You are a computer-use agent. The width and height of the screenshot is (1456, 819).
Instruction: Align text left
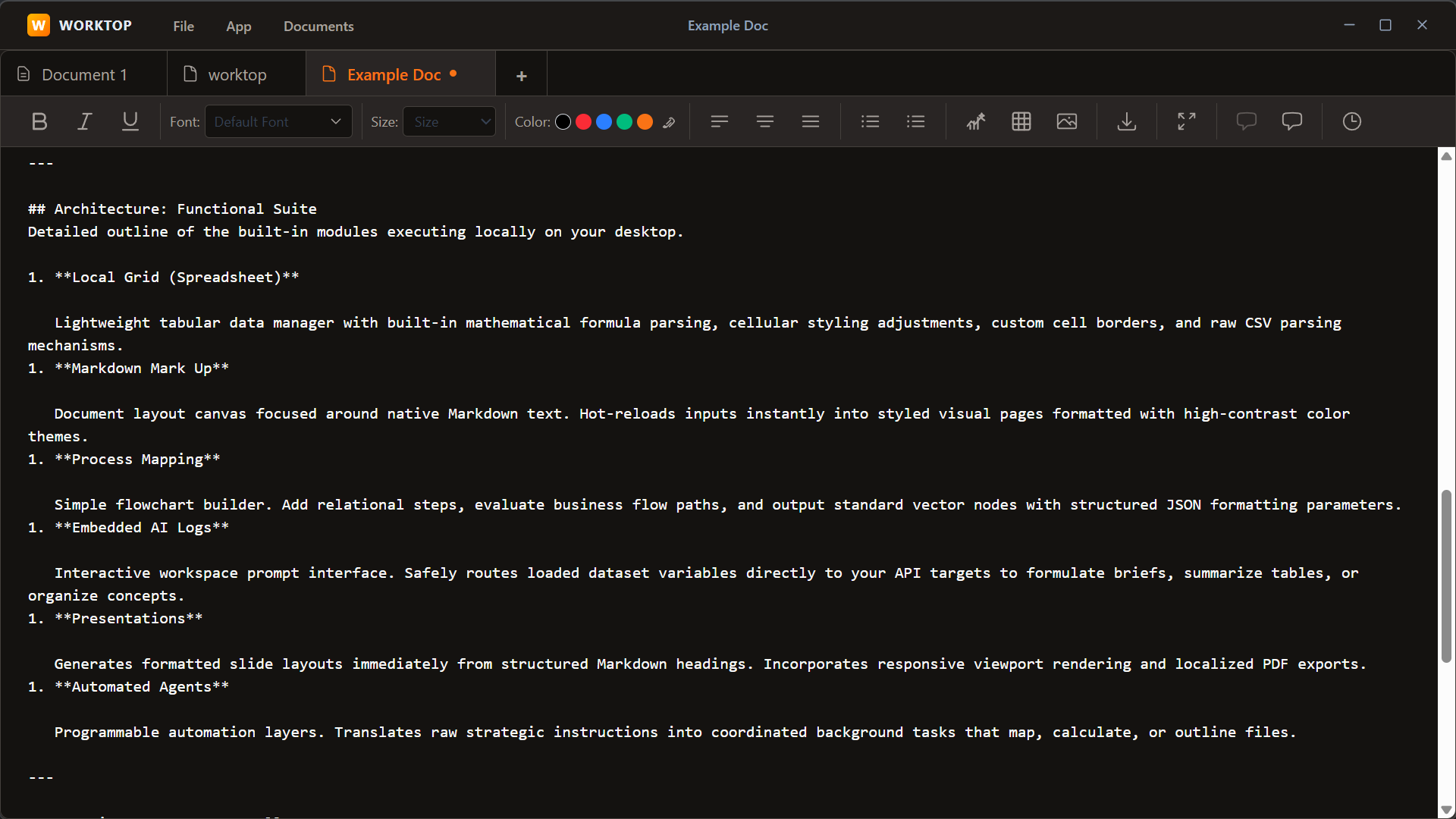pos(720,121)
